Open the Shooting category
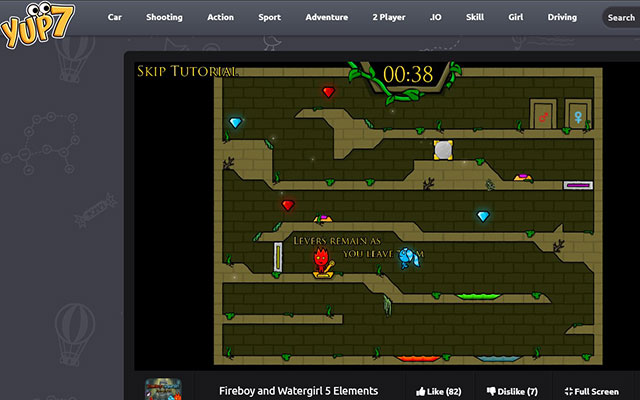 [x=164, y=17]
